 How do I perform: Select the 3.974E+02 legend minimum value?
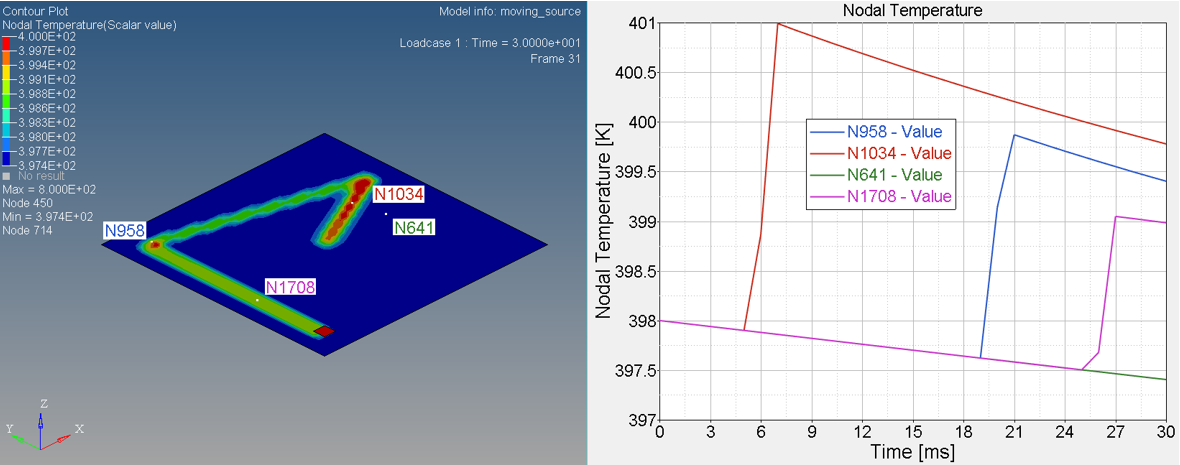tap(45, 165)
